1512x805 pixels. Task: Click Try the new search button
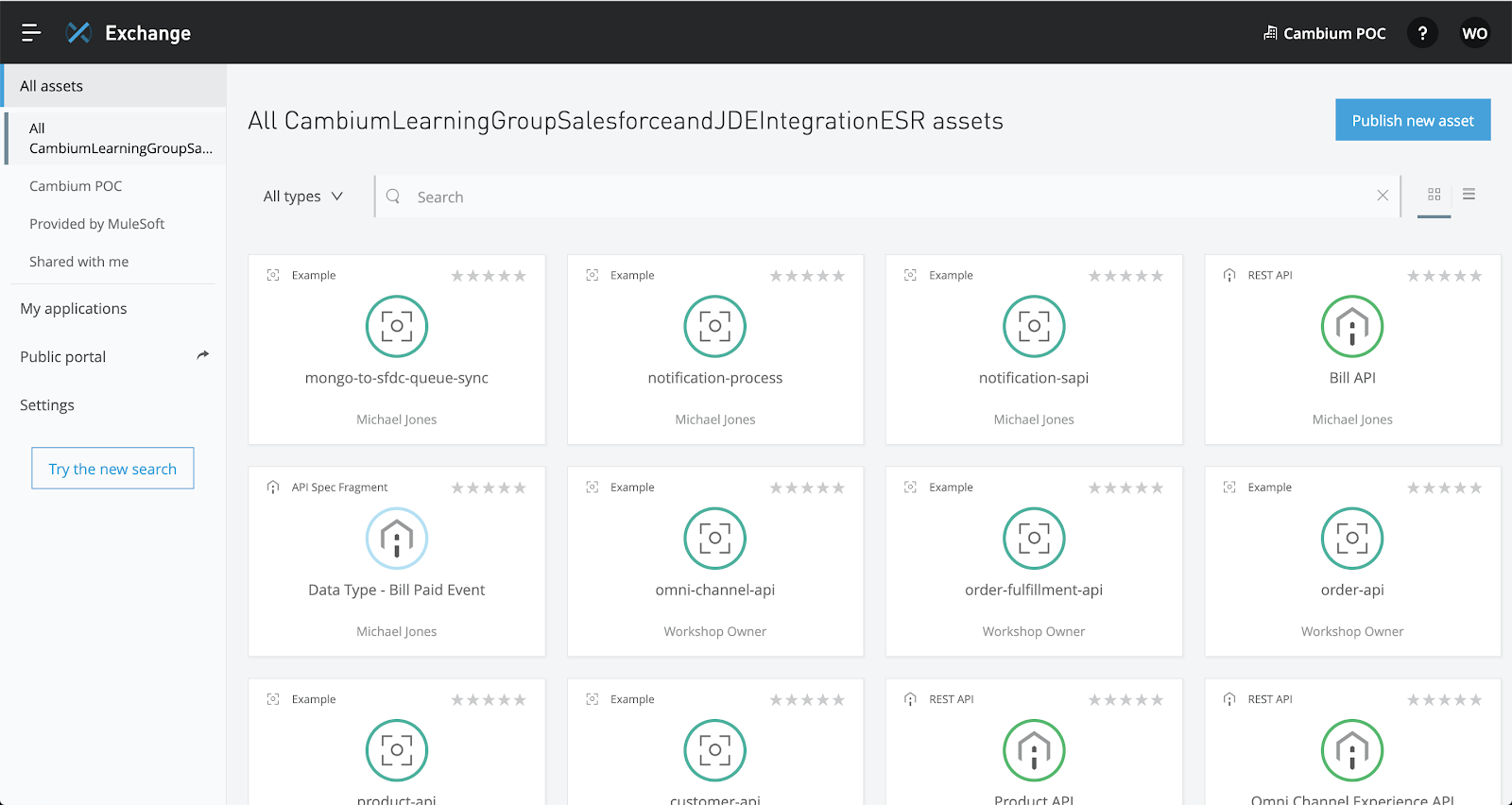112,469
